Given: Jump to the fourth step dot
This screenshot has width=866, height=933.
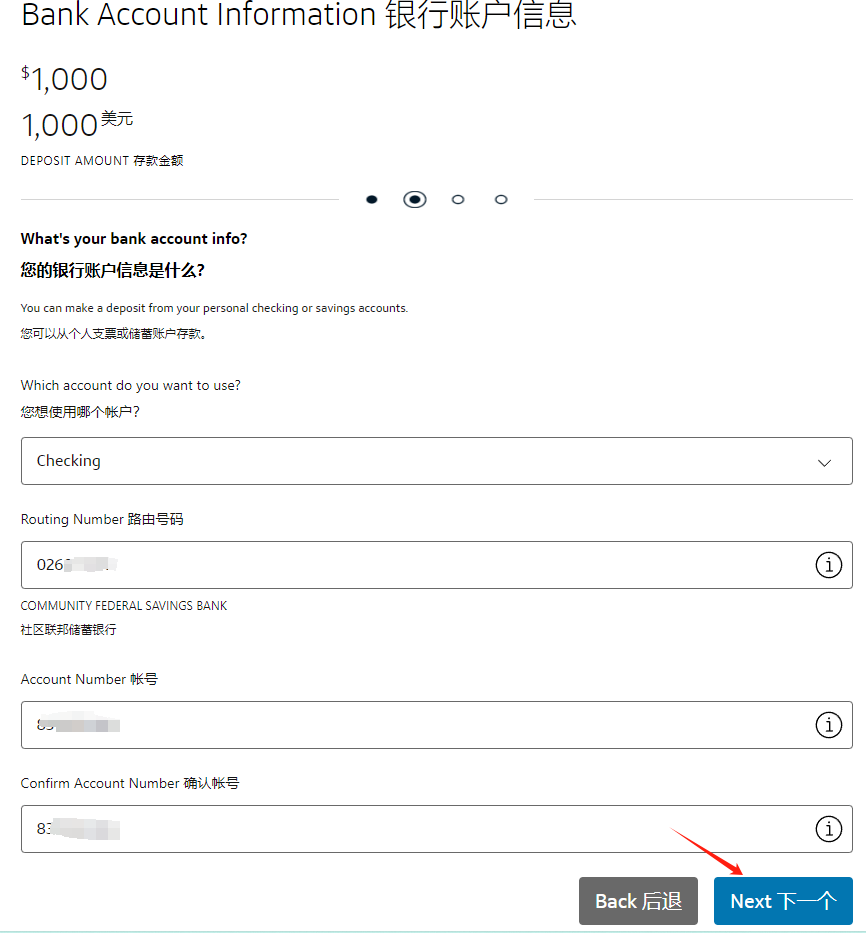Looking at the screenshot, I should point(501,199).
